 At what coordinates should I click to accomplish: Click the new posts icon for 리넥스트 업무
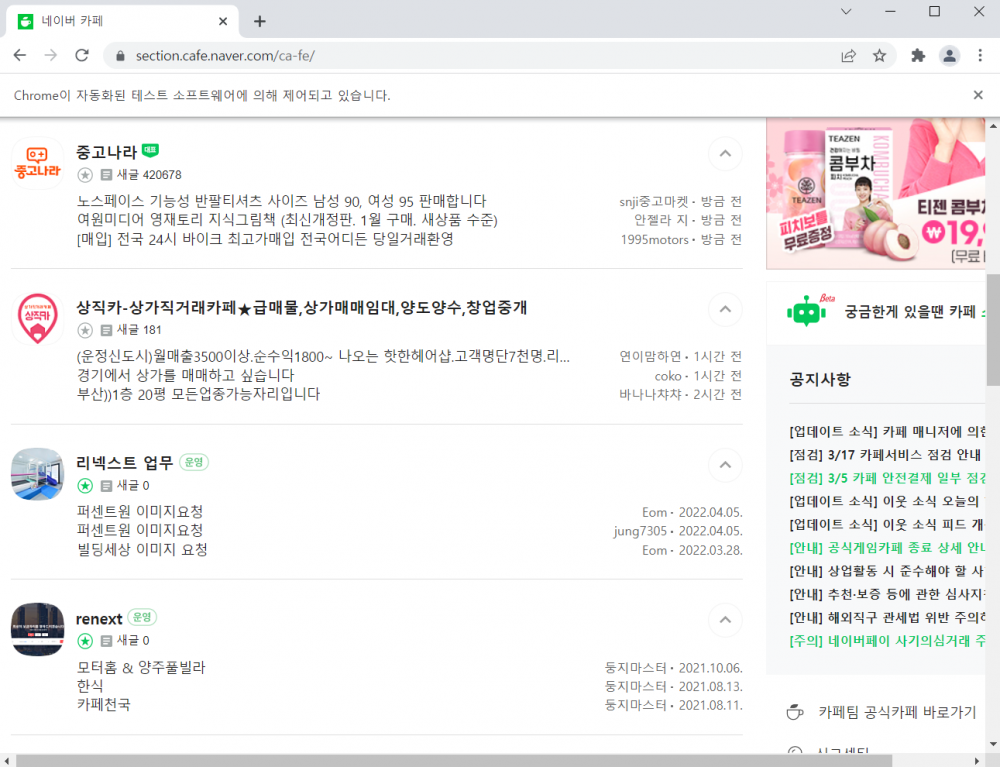pyautogui.click(x=107, y=486)
